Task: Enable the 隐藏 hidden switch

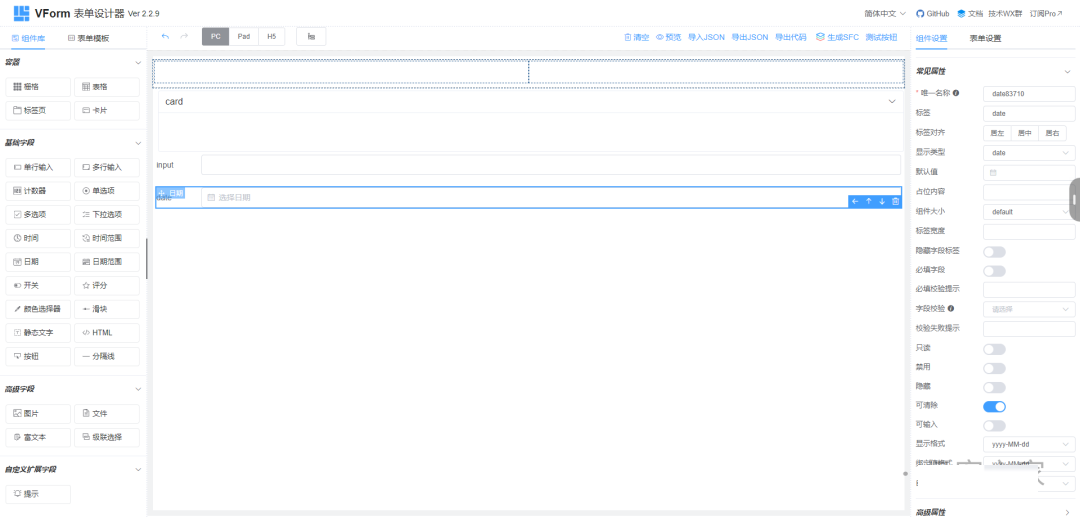Action: pos(994,388)
